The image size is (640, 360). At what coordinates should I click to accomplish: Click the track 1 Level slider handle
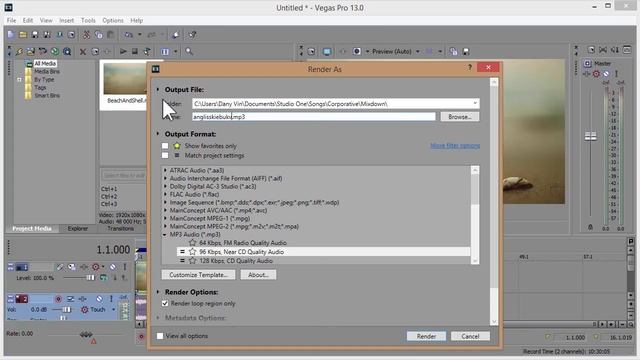[90, 278]
